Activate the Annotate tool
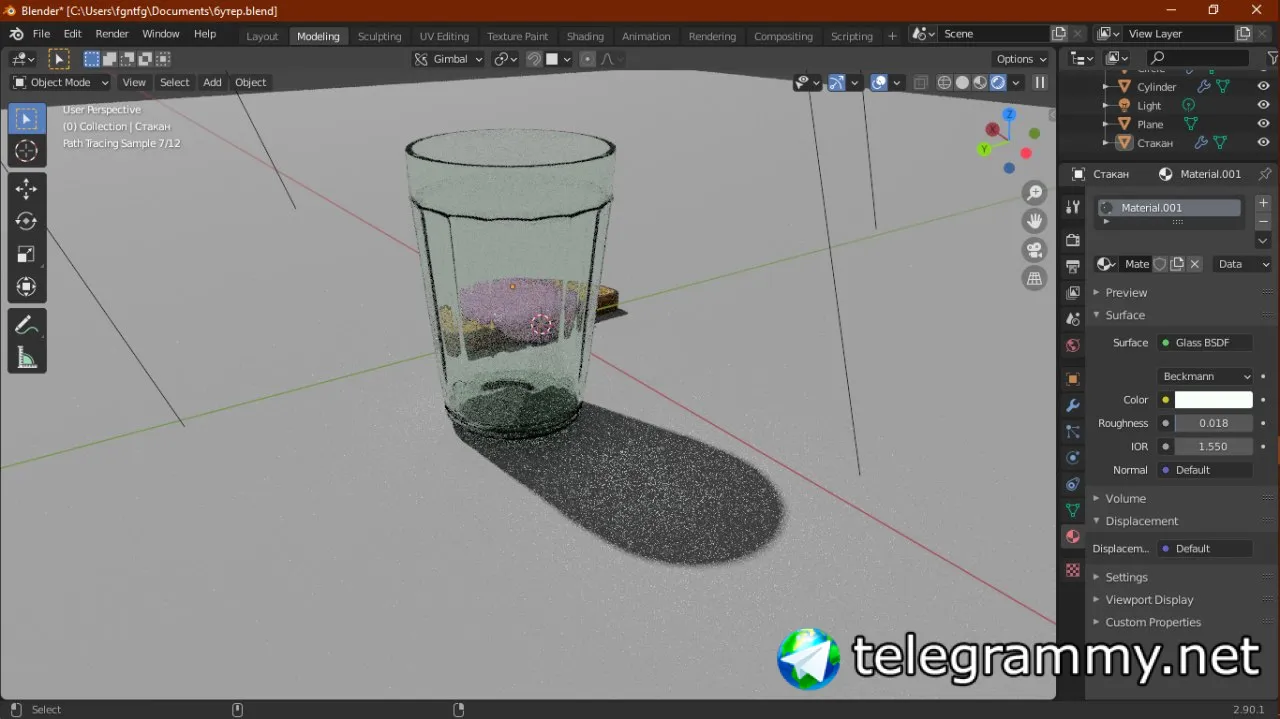The width and height of the screenshot is (1280, 719). (27, 325)
